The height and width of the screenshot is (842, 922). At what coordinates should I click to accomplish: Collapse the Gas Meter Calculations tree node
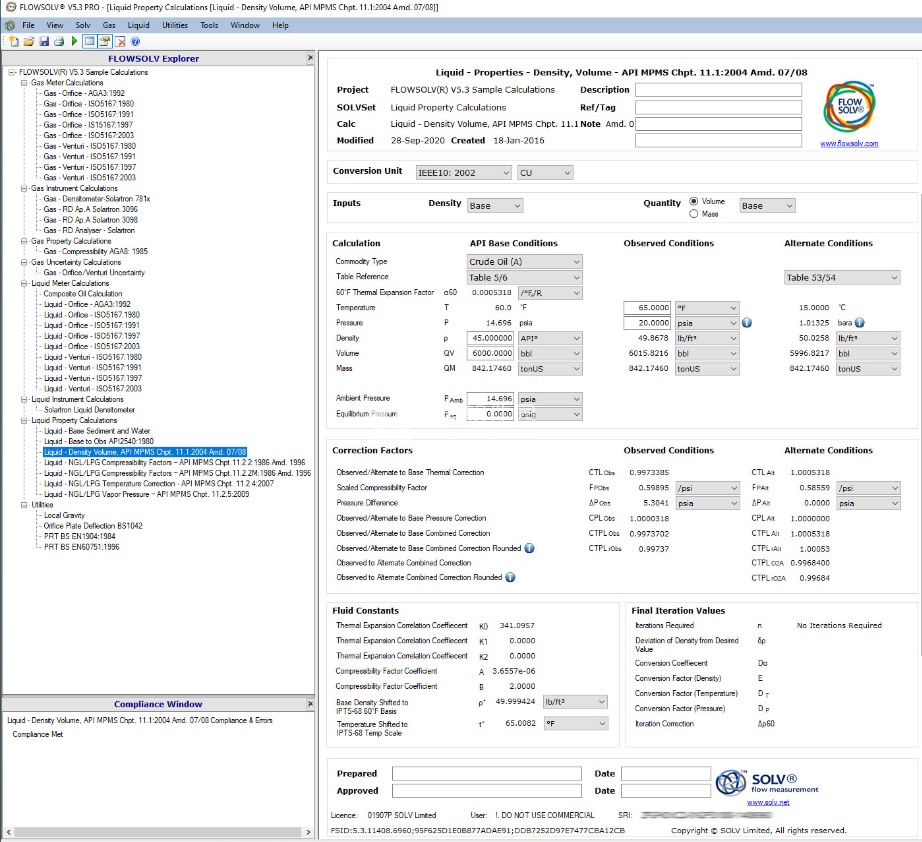[24, 83]
